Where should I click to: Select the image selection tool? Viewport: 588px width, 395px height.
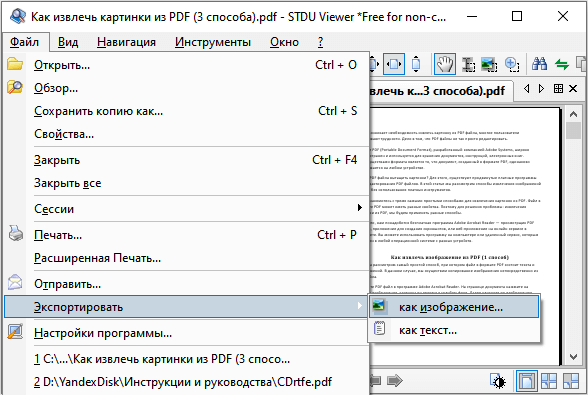(x=489, y=65)
